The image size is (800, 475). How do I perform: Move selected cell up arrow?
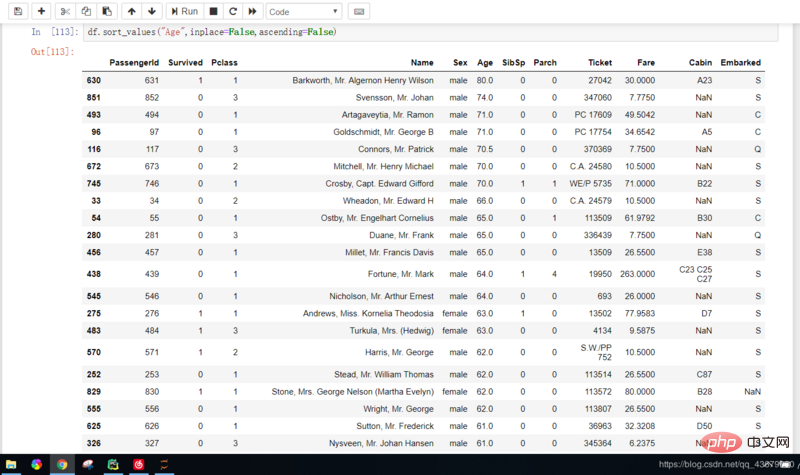(x=132, y=11)
